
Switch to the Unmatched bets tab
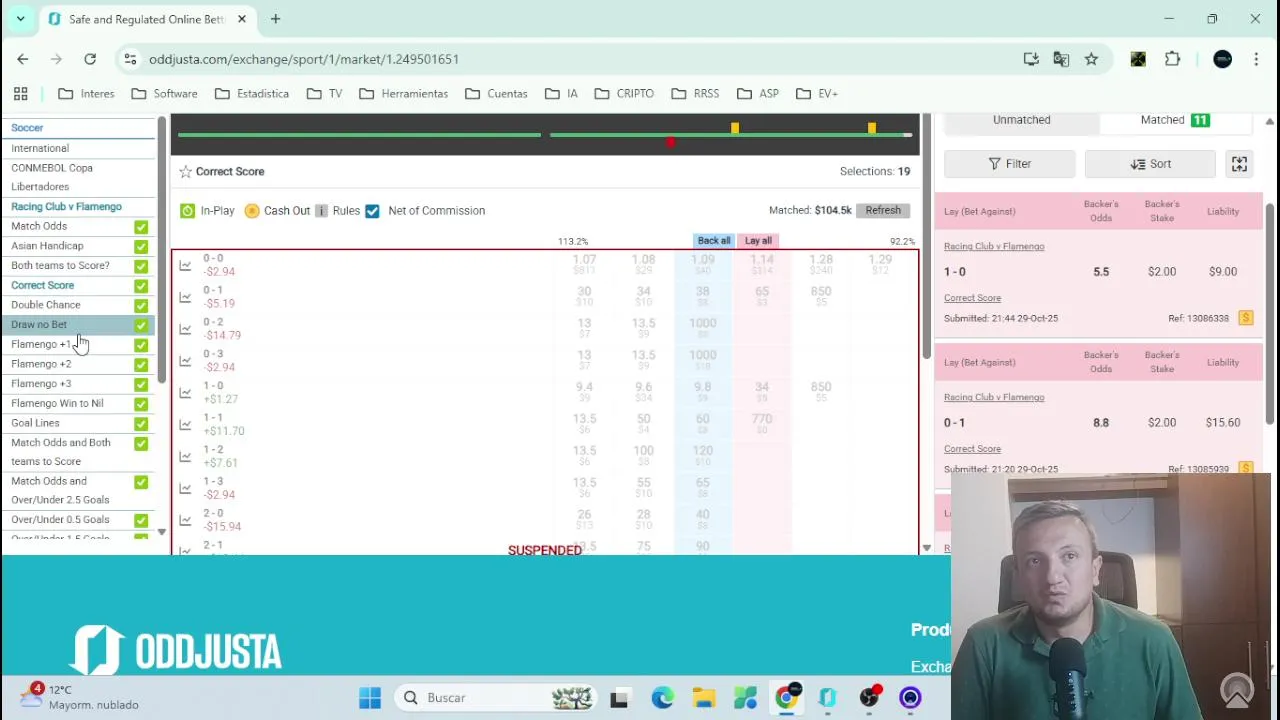point(1021,120)
